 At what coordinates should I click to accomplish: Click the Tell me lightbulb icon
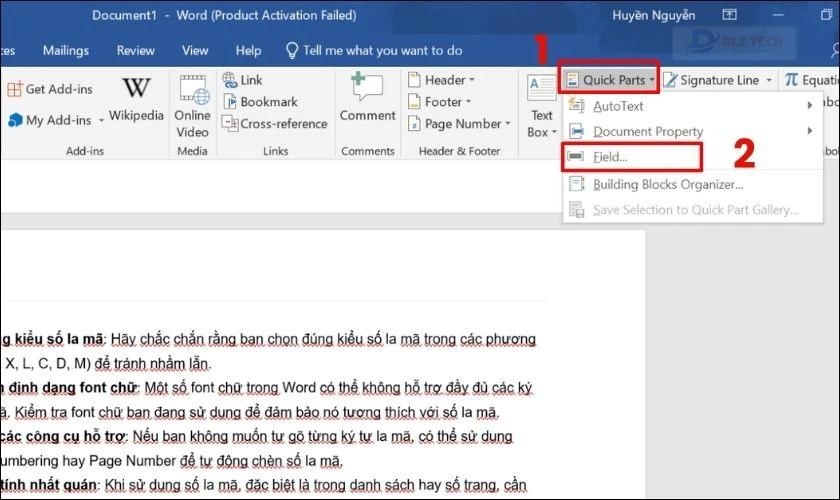pos(292,50)
